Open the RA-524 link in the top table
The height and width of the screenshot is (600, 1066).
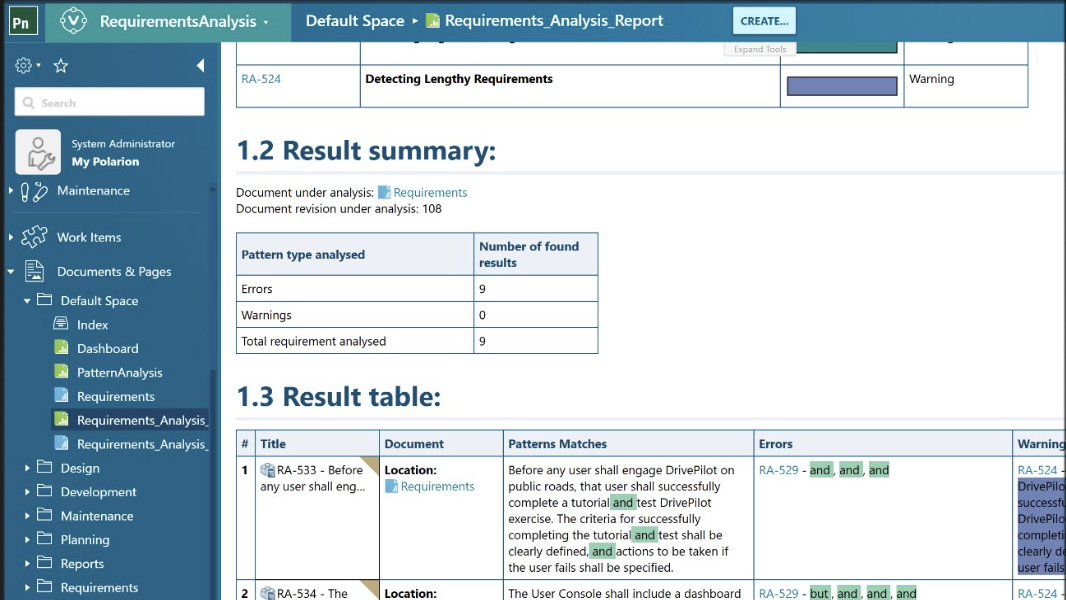[261, 79]
